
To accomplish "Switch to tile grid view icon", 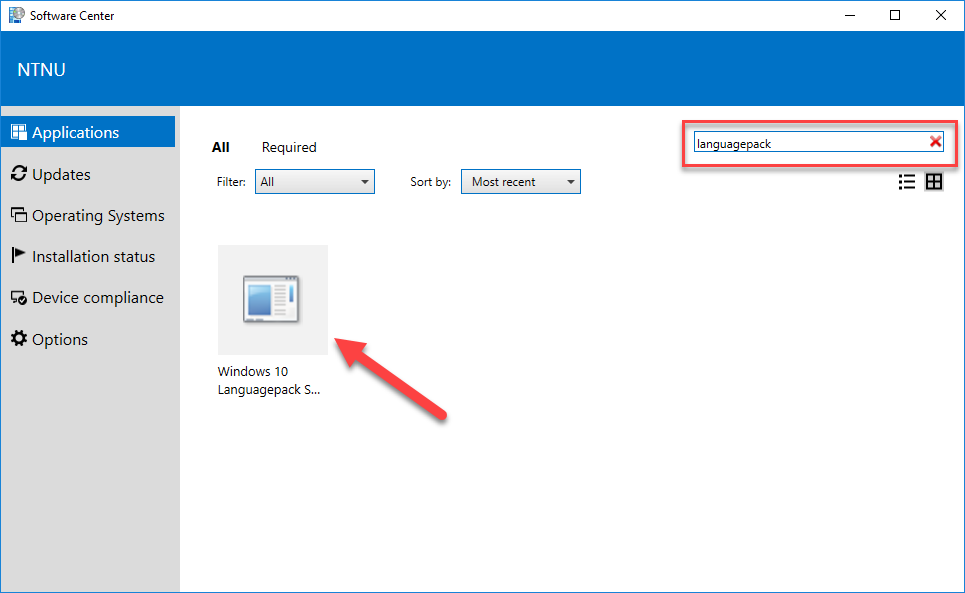I will [x=934, y=182].
